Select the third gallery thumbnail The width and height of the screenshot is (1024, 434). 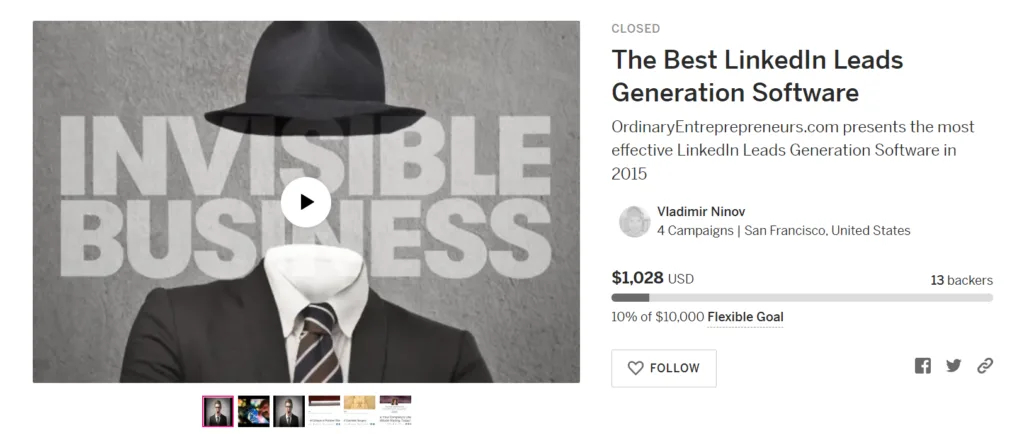point(289,411)
